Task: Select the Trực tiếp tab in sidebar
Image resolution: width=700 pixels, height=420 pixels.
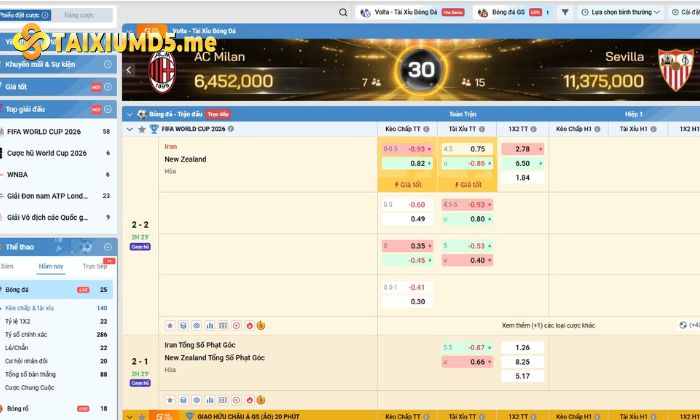Action: coord(95,266)
